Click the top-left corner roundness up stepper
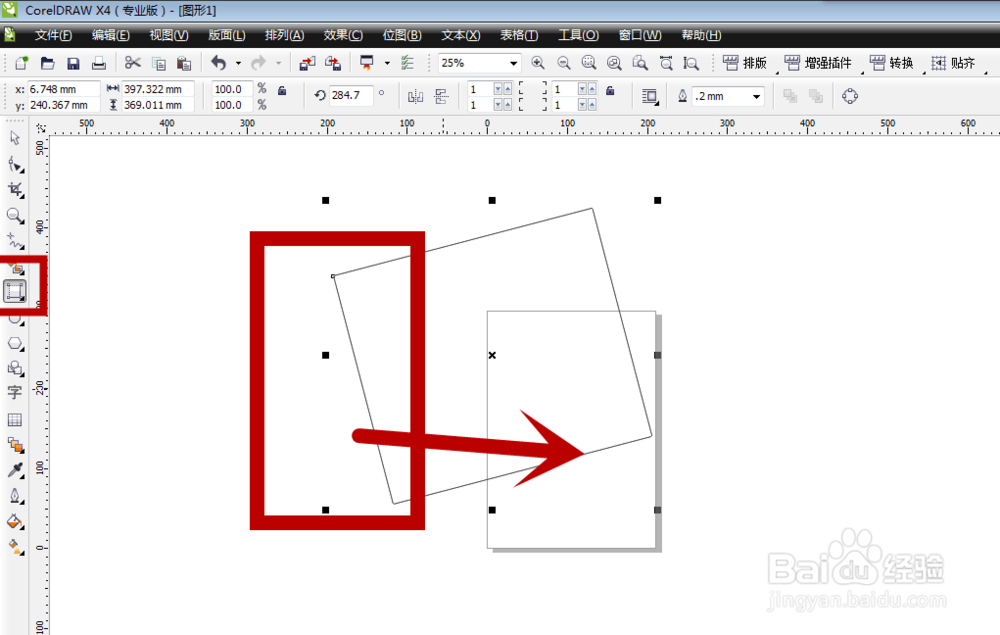1000x635 pixels. click(x=508, y=89)
